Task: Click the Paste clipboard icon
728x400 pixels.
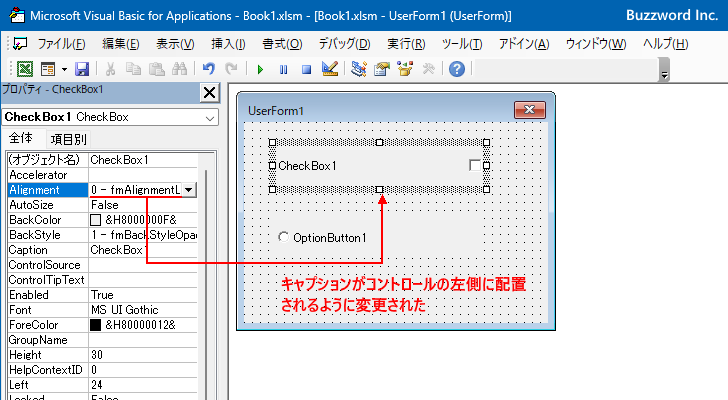Action: [x=156, y=69]
